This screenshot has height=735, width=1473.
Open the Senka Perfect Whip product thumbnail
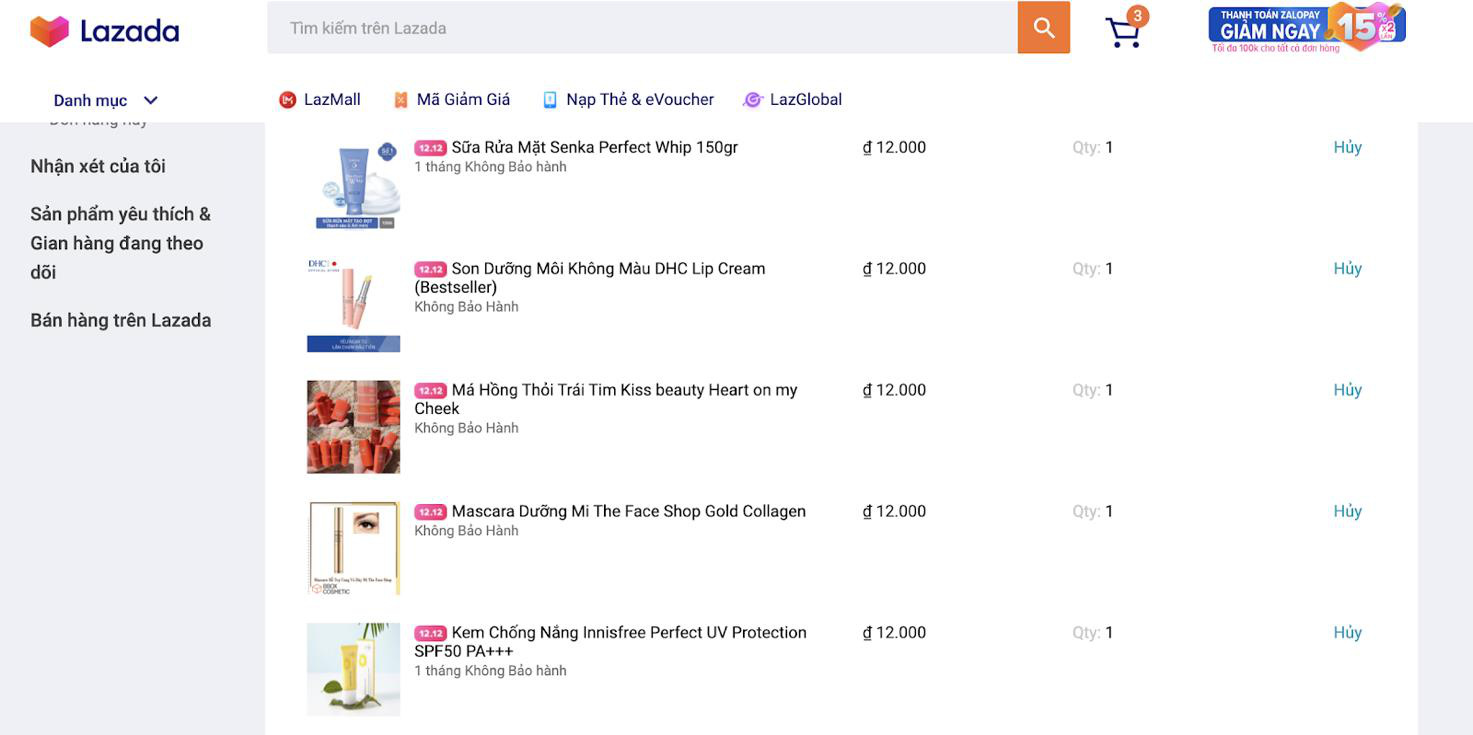tap(353, 184)
